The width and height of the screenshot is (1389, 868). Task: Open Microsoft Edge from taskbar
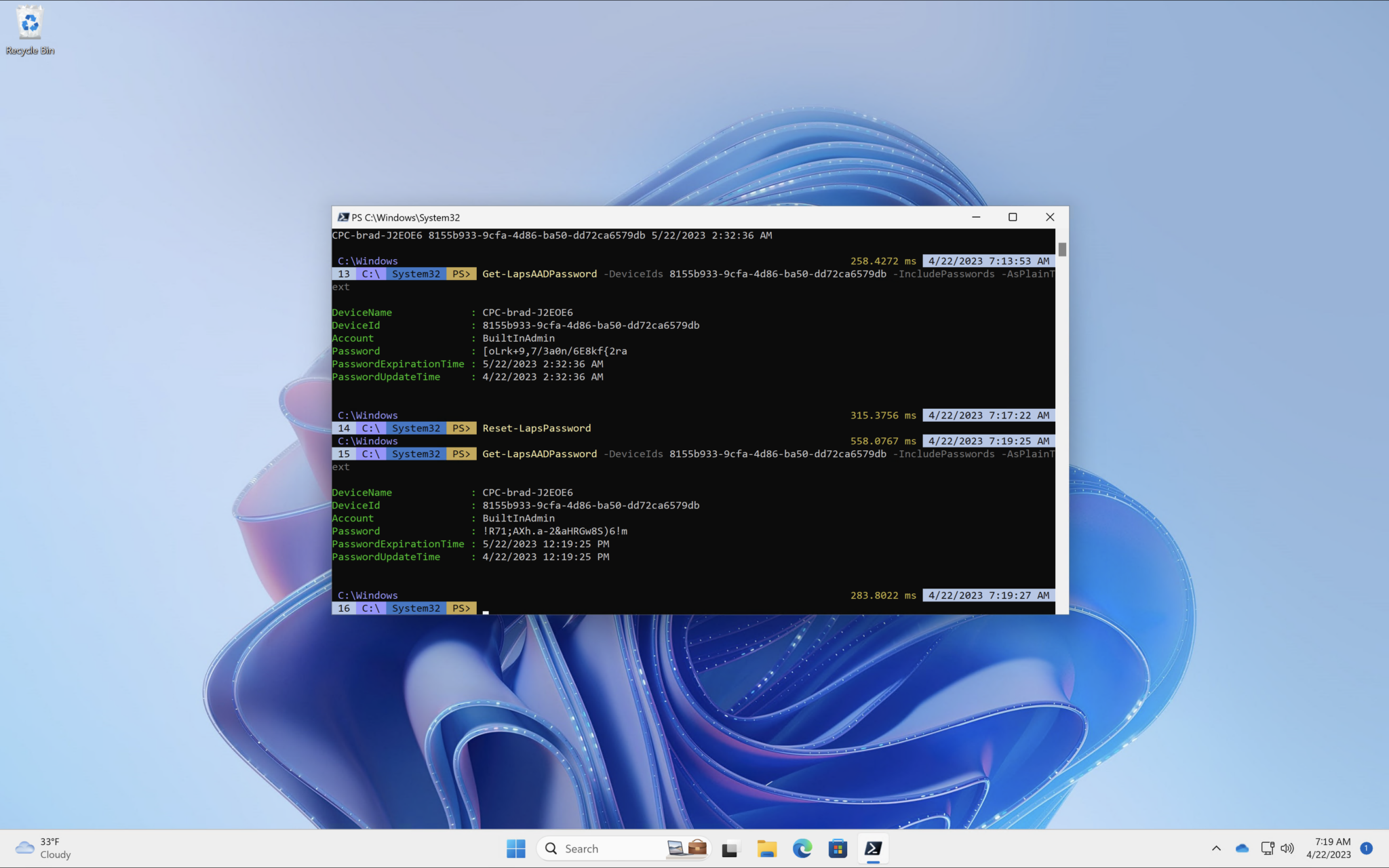click(x=802, y=848)
